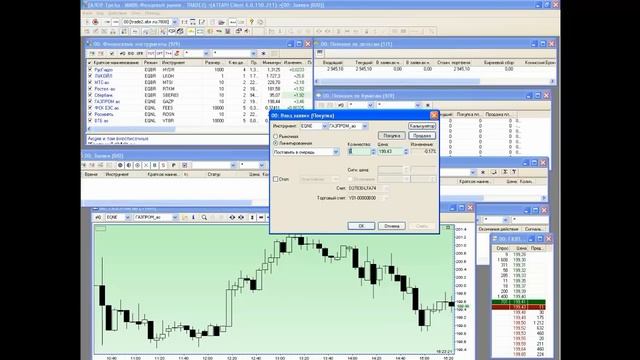Click the 1:1 icon in main toolbar

[184, 22]
